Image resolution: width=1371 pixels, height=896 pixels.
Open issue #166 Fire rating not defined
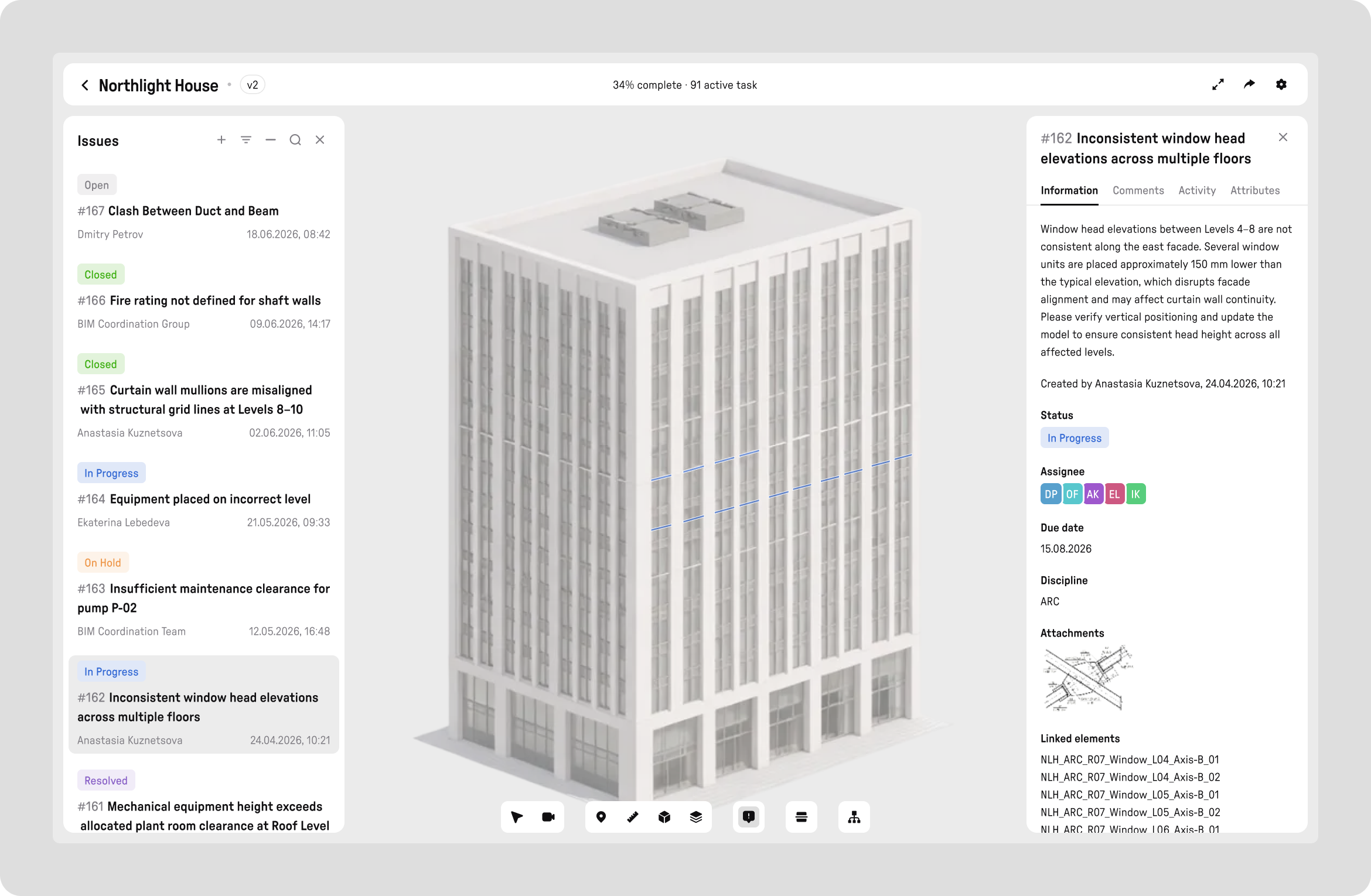click(204, 298)
